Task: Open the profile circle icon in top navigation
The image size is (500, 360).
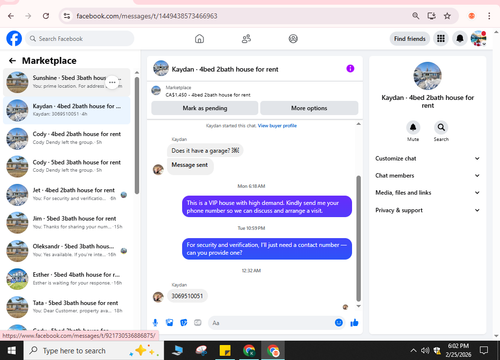Action: [x=293, y=39]
